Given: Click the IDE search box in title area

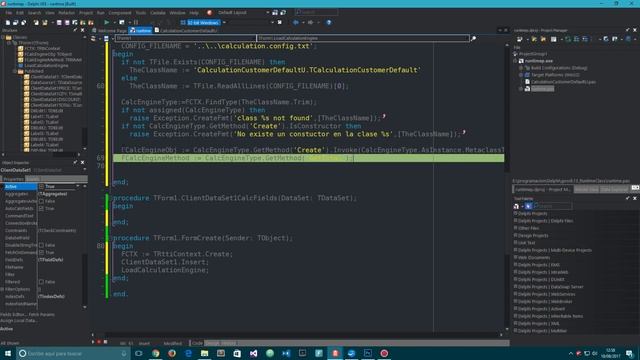Looking at the screenshot, I should click(316, 13).
